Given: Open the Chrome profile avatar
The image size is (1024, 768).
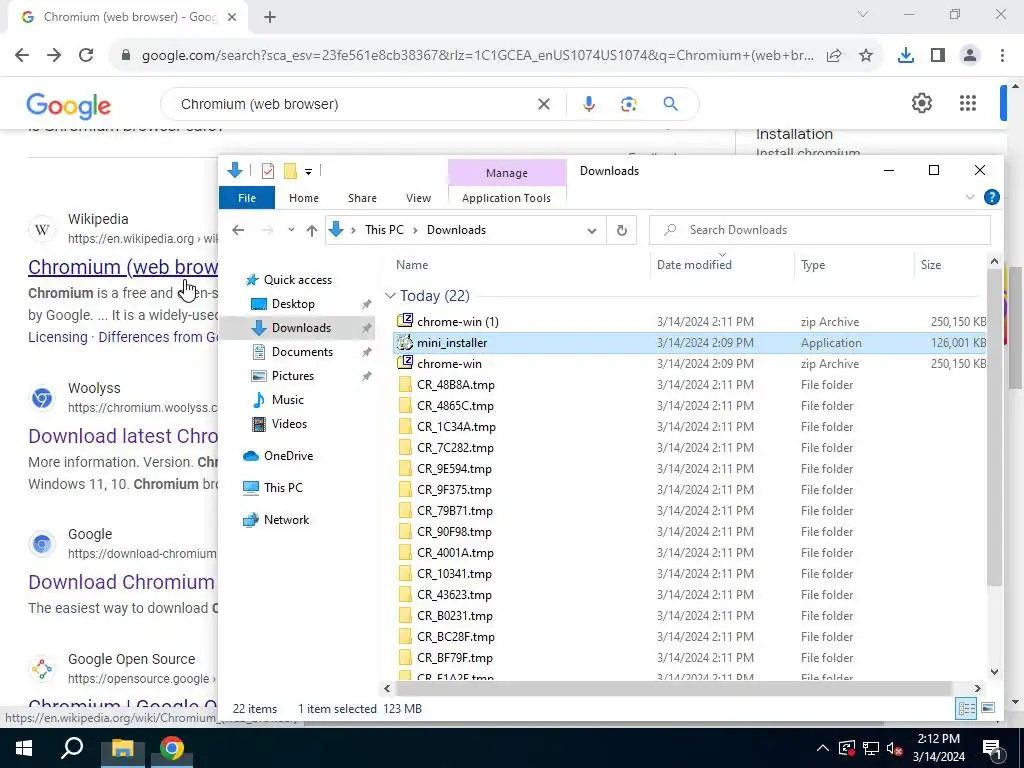Looking at the screenshot, I should coord(970,56).
